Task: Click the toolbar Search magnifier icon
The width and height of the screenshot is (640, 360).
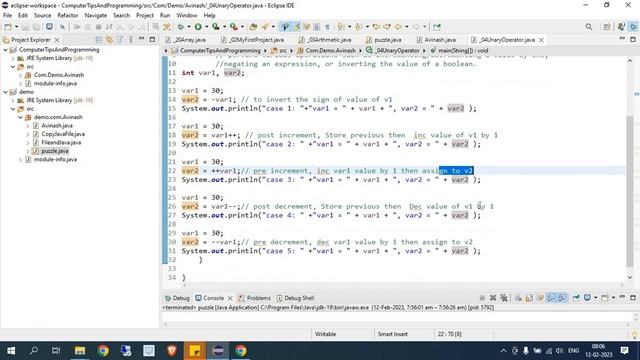Action: (589, 27)
